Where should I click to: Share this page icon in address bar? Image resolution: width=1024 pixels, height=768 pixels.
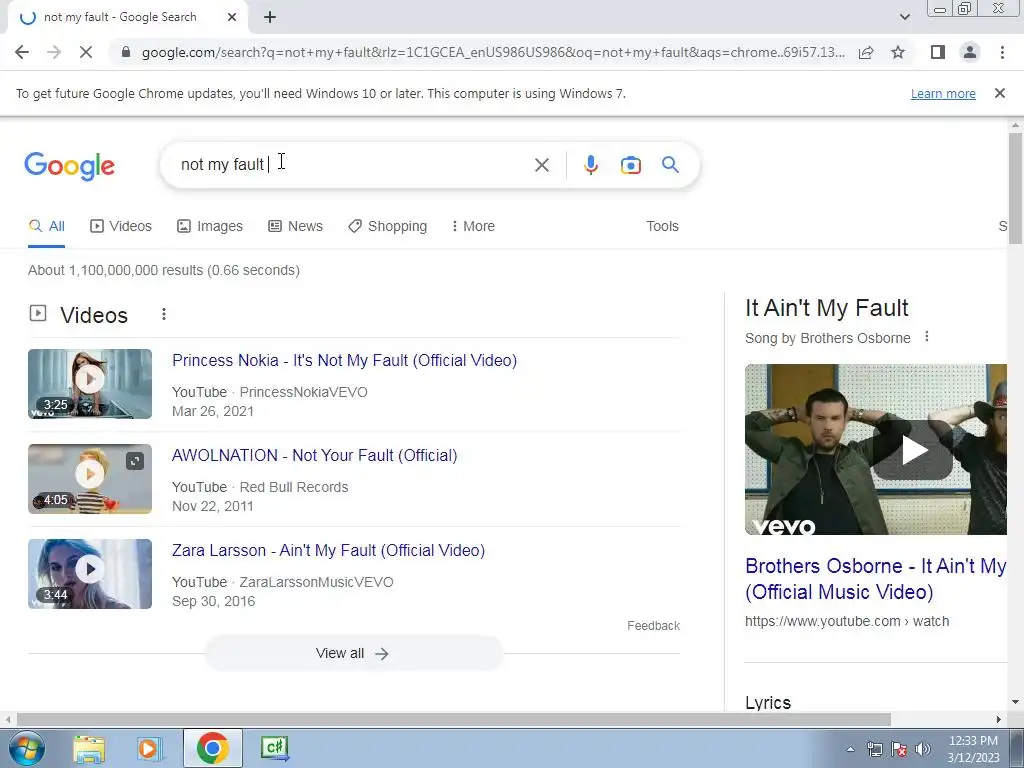click(866, 52)
